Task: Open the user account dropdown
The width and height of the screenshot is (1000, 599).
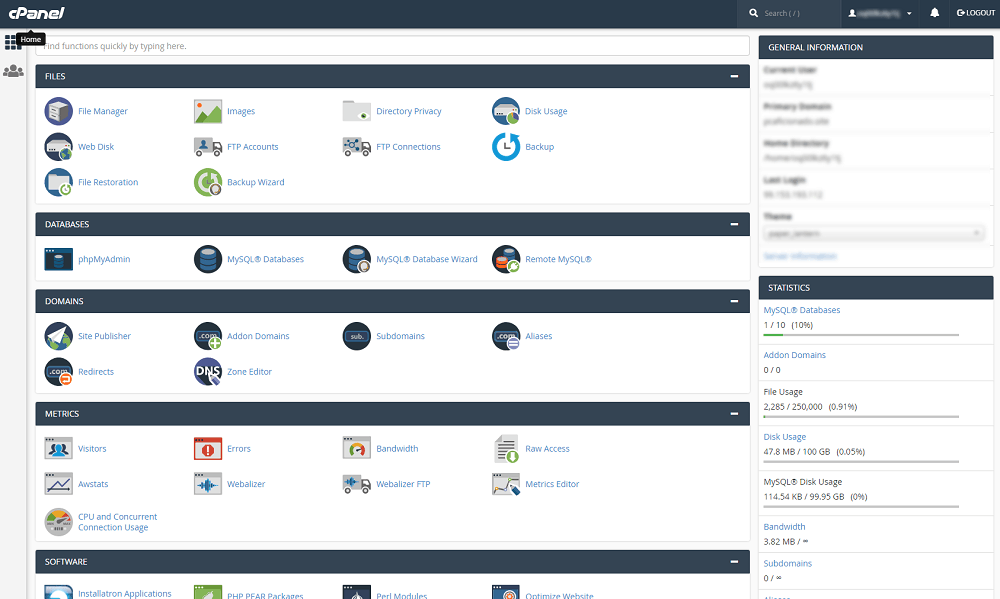Action: [x=879, y=13]
